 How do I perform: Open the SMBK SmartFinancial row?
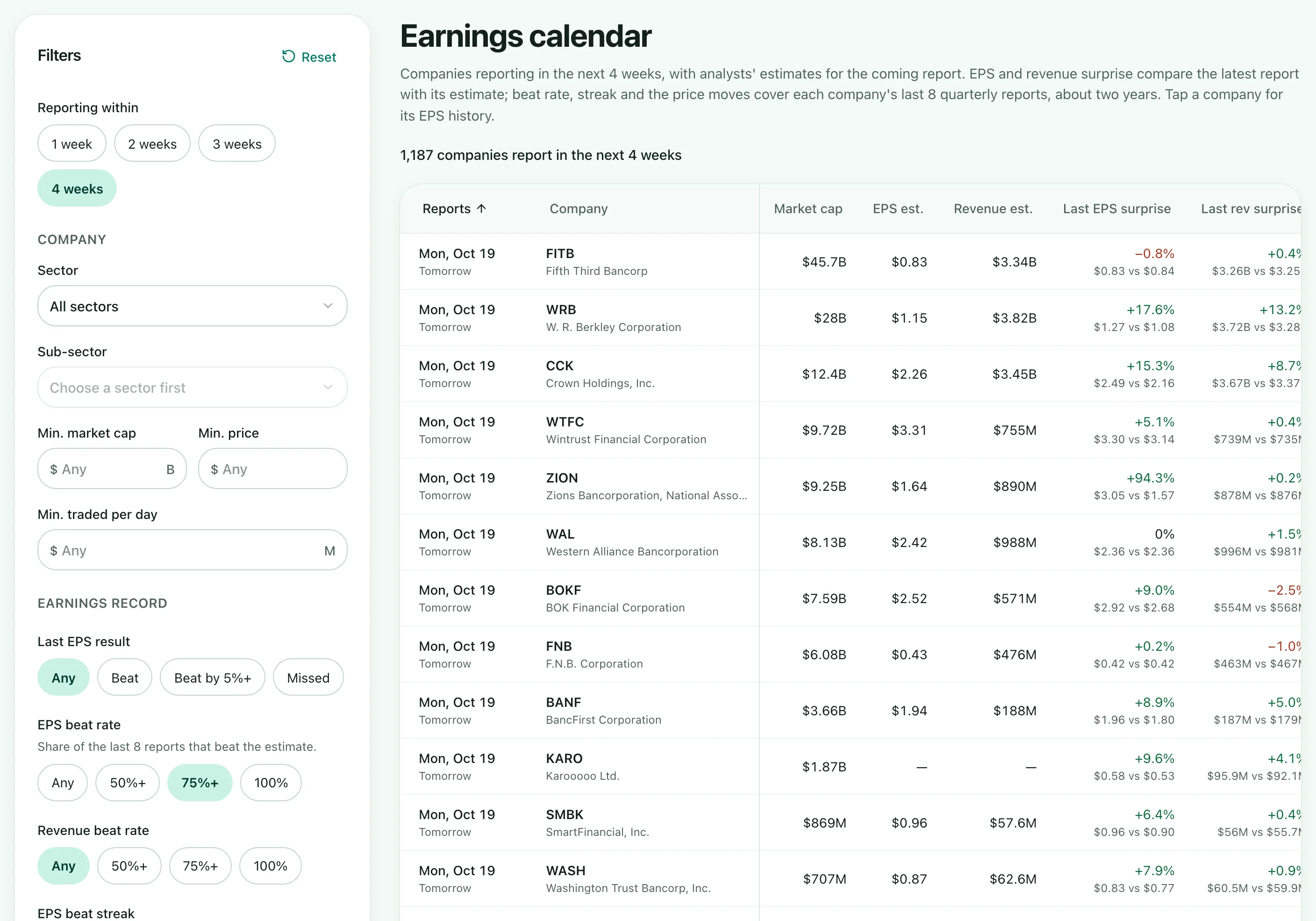pos(850,823)
